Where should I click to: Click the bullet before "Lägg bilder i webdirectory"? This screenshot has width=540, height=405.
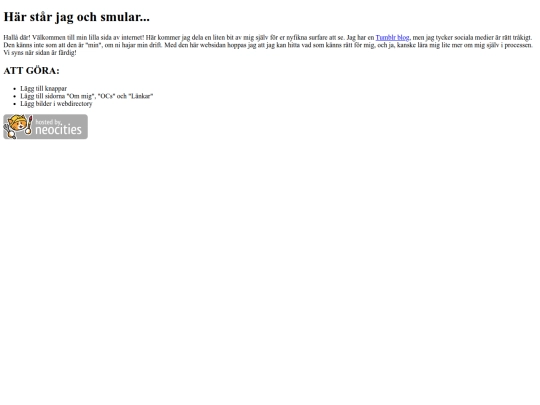pyautogui.click(x=14, y=104)
